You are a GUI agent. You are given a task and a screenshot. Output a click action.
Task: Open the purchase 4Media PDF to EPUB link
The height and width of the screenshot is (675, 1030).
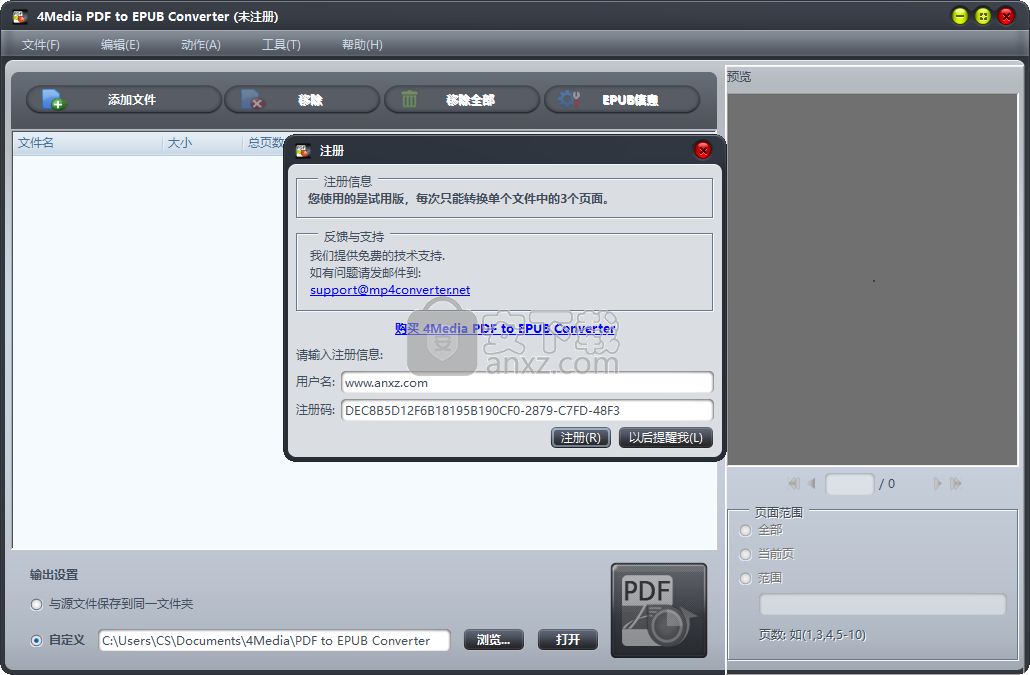504,328
